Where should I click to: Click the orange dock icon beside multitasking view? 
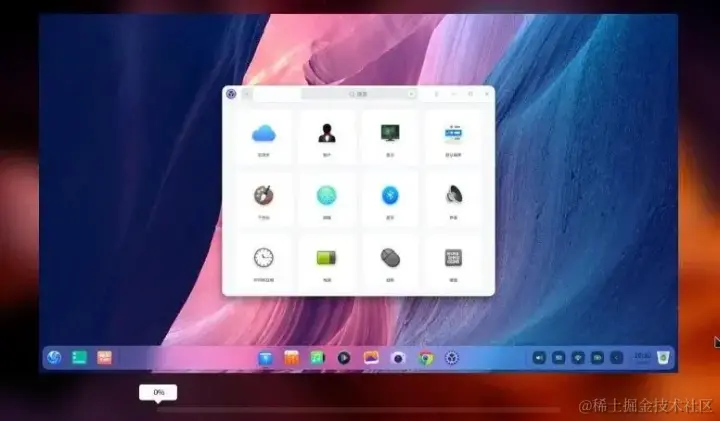pyautogui.click(x=105, y=357)
